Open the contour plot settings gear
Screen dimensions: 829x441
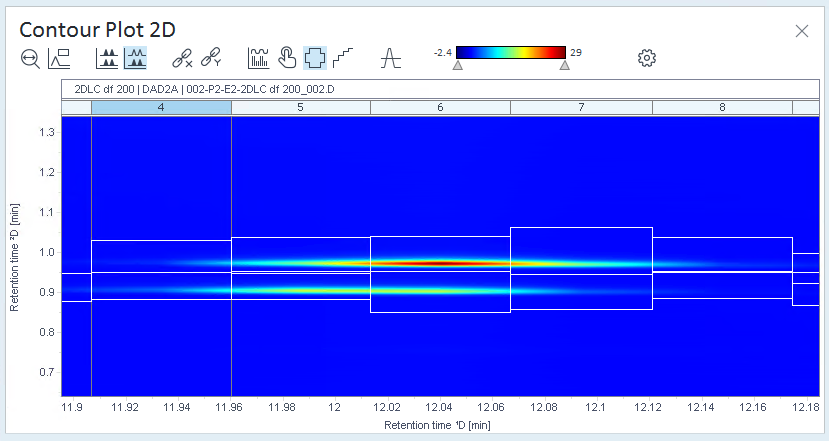(647, 58)
